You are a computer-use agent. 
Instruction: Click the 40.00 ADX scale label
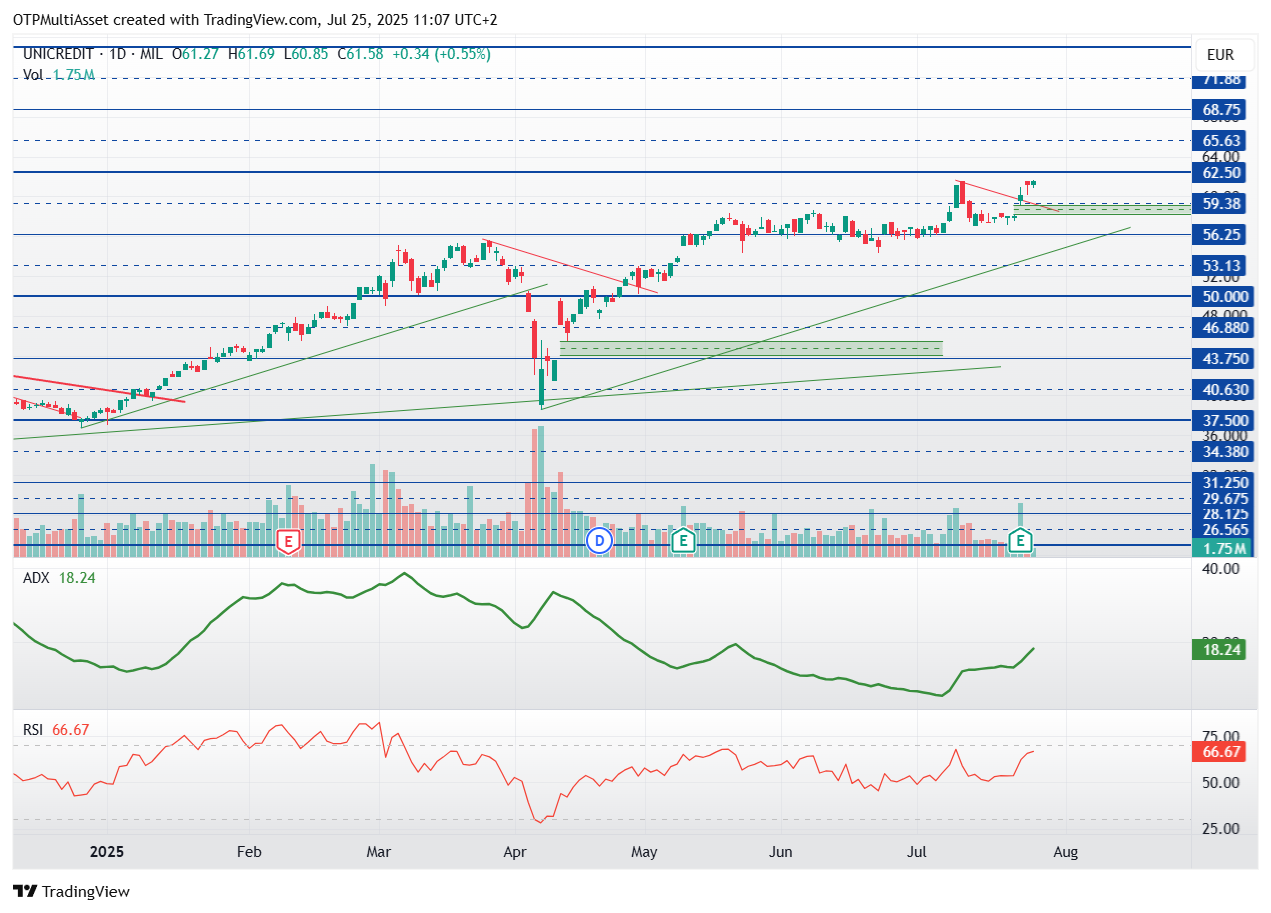[1219, 568]
